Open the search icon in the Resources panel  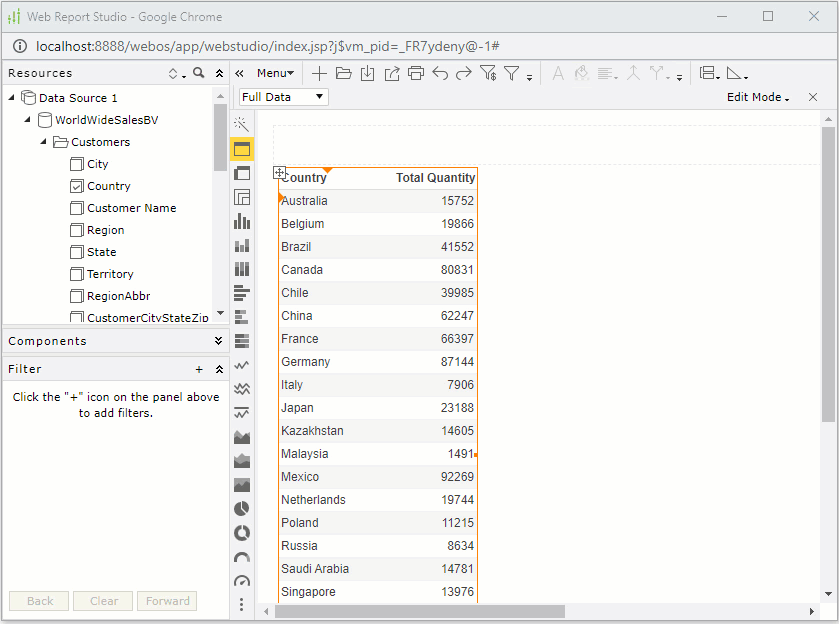click(x=199, y=72)
